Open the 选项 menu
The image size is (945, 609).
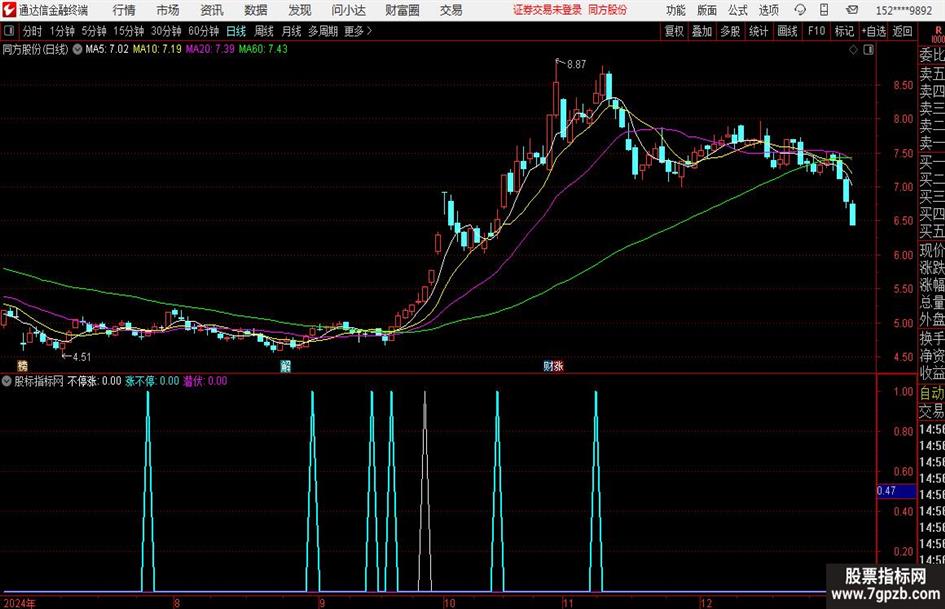click(768, 10)
